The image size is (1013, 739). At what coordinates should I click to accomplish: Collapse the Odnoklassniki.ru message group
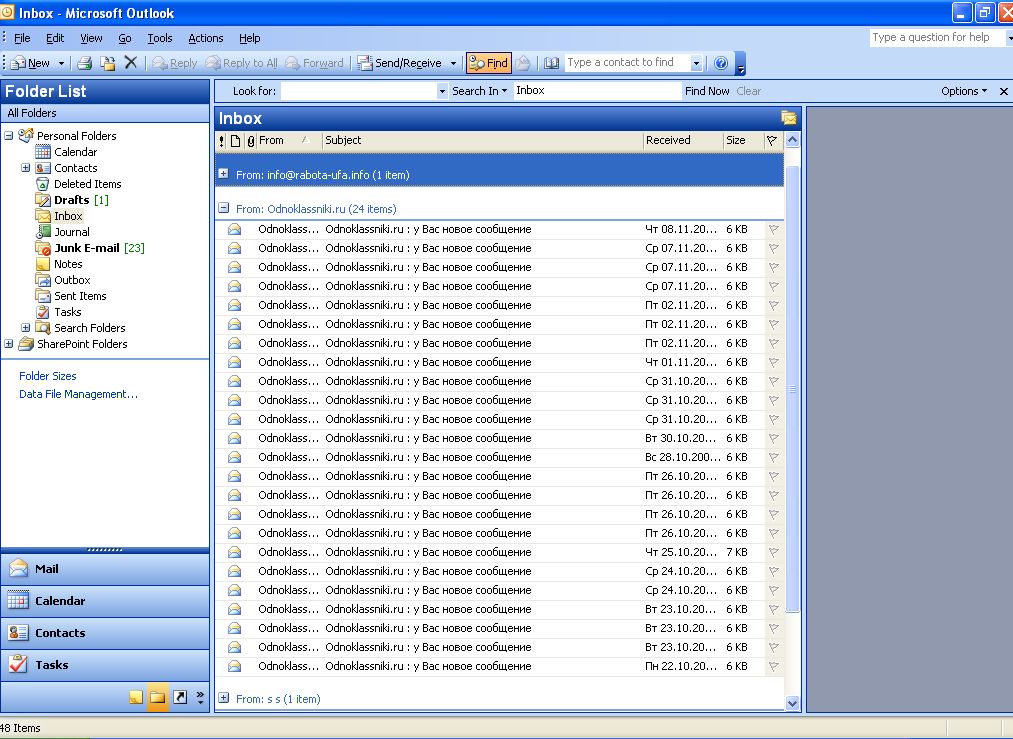click(224, 208)
